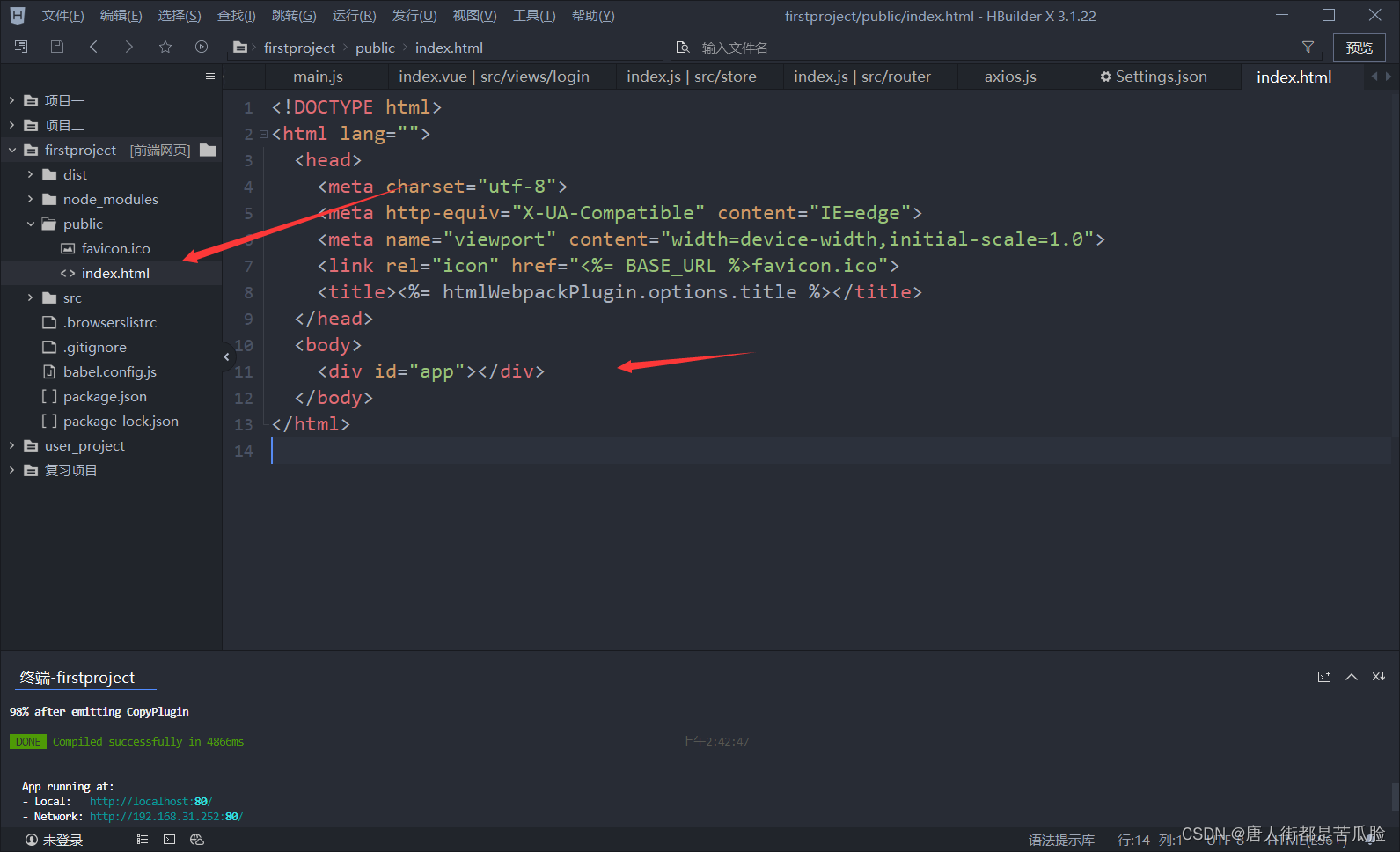Collapse the public folder

tap(31, 224)
